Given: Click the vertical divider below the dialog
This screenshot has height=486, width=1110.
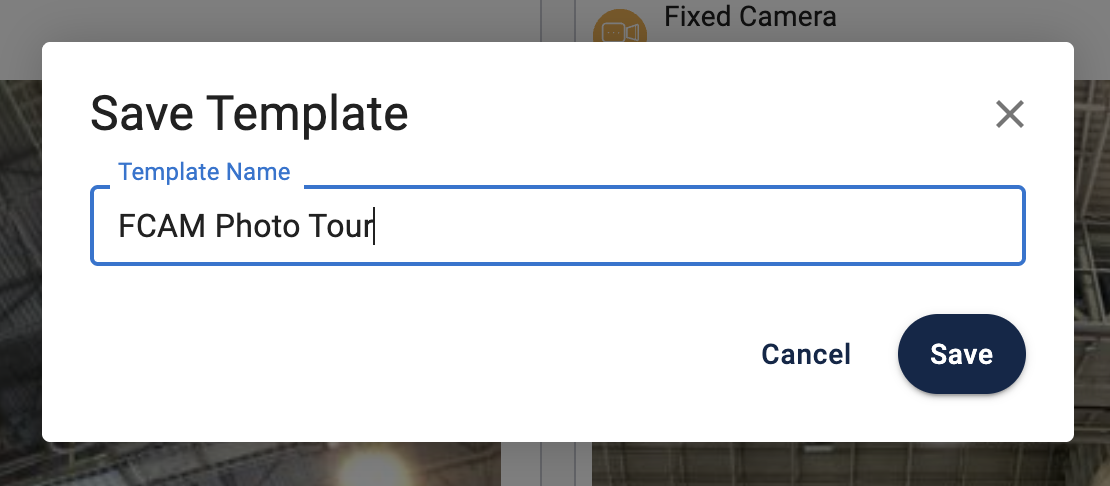Looking at the screenshot, I should point(541,464).
